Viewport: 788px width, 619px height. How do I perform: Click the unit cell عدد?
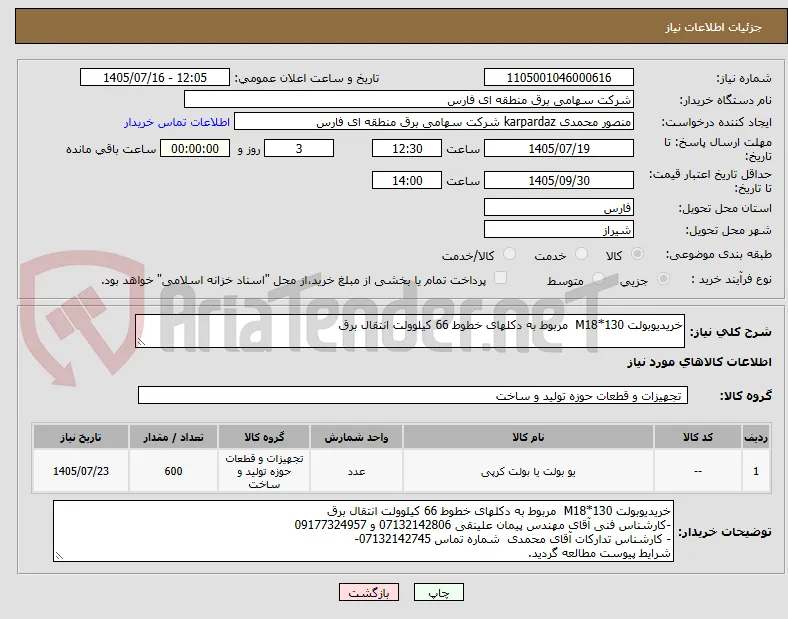click(356, 471)
